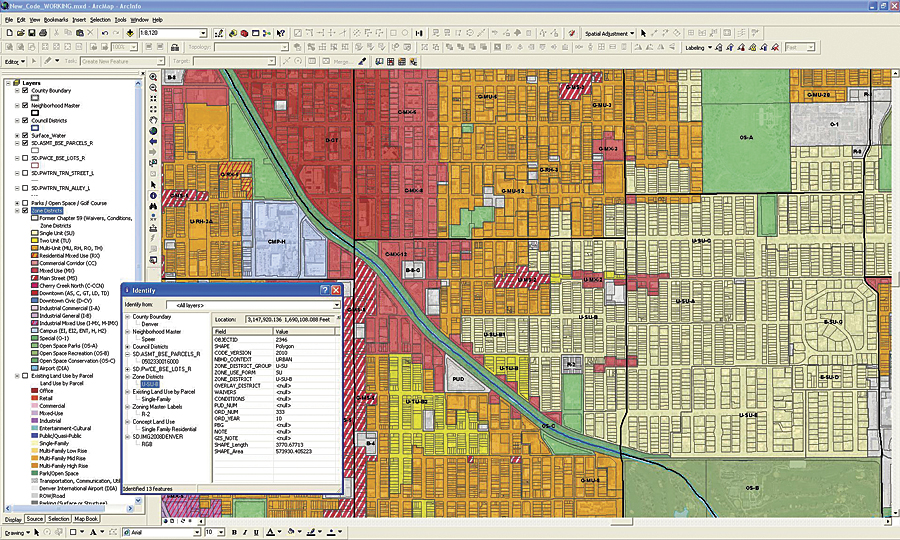Screen dimensions: 900x540
Task: Open the Bookmarks menu
Action: pos(56,20)
